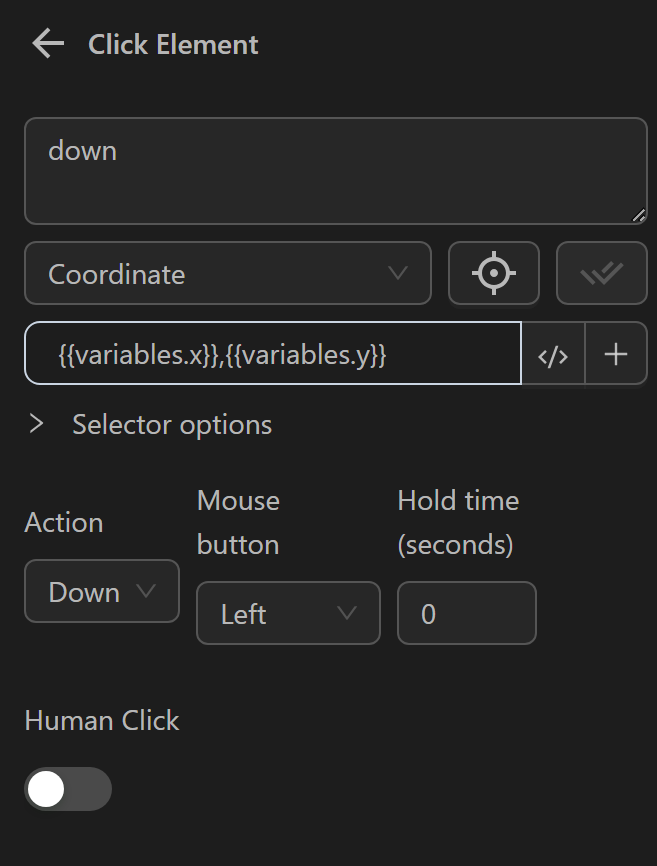657x866 pixels.
Task: Click the Selector options chevron arrow
Action: click(x=37, y=424)
